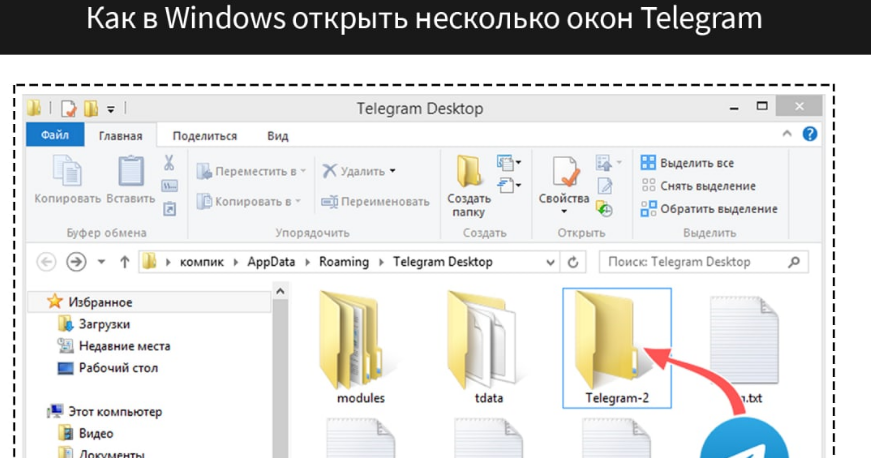Collapse the ribbon with the chevron
871x458 pixels.
(x=787, y=134)
